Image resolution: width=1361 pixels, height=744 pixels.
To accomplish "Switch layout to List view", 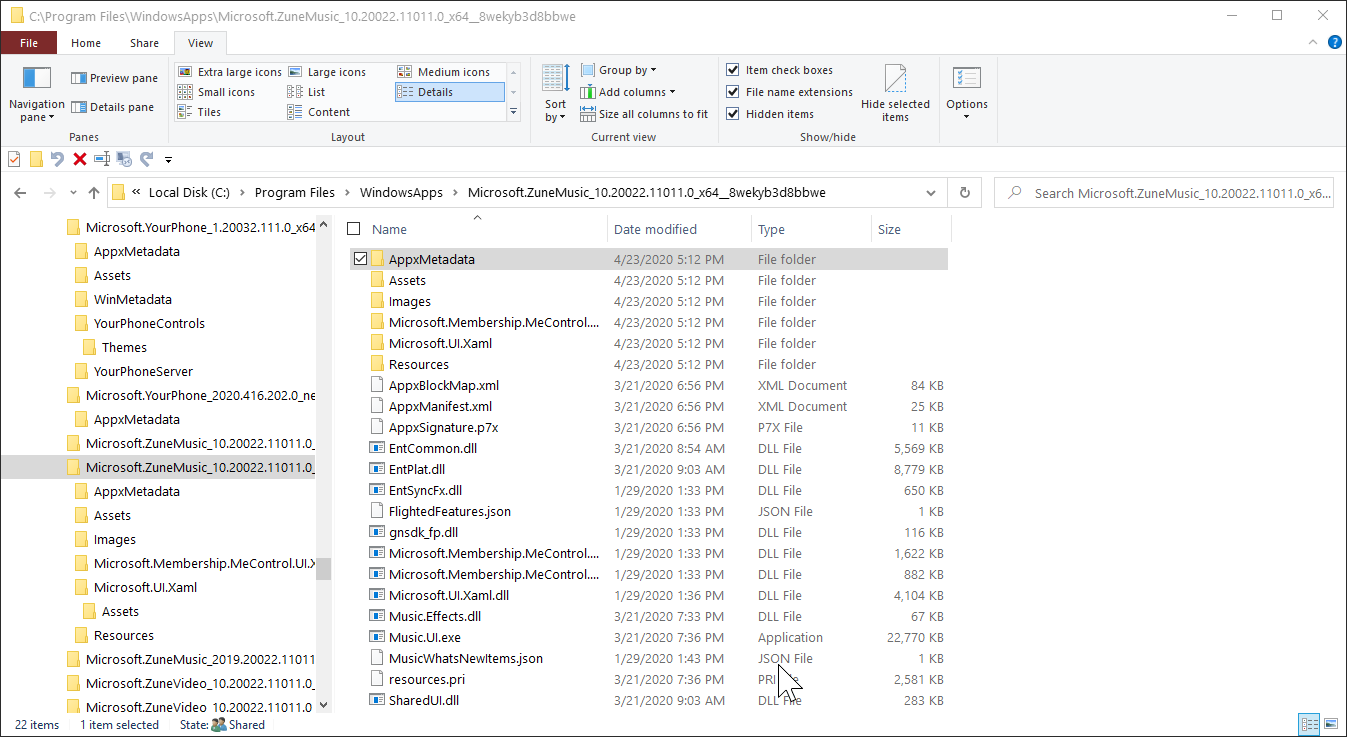I will click(306, 92).
